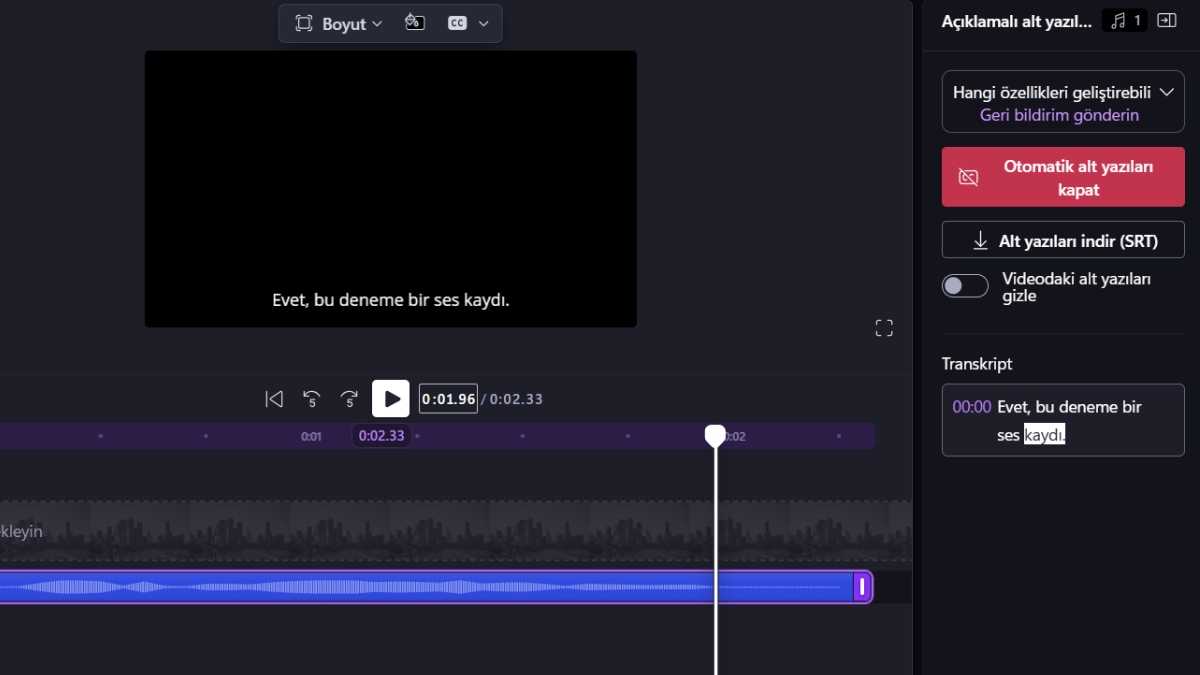
Task: Expand 'Hangi özellikleri geliştirebili' feedback box
Action: pos(1166,92)
